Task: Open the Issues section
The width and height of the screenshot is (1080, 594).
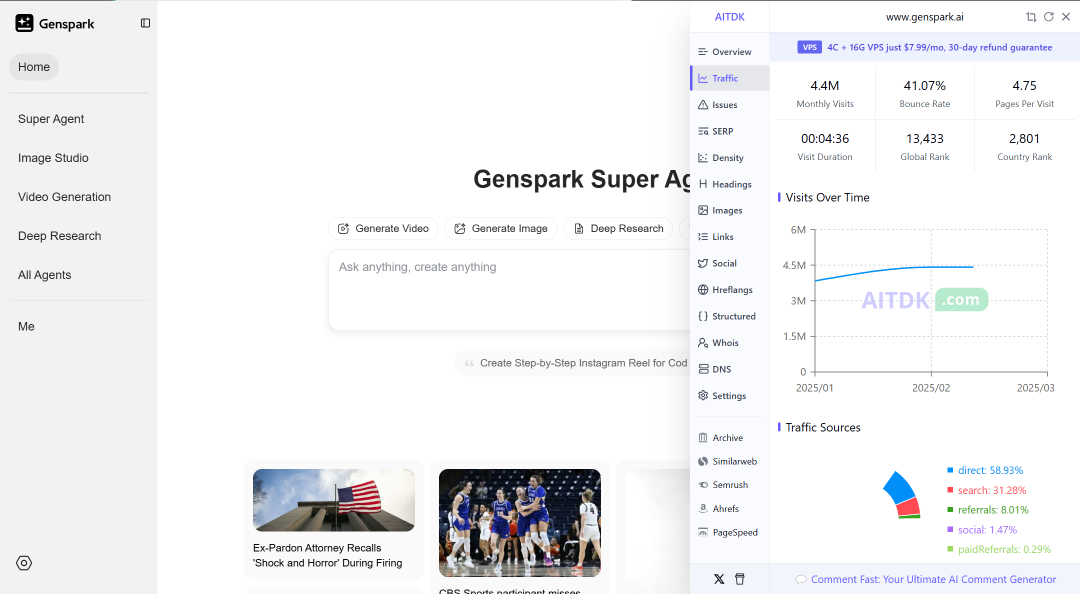Action: pos(729,105)
